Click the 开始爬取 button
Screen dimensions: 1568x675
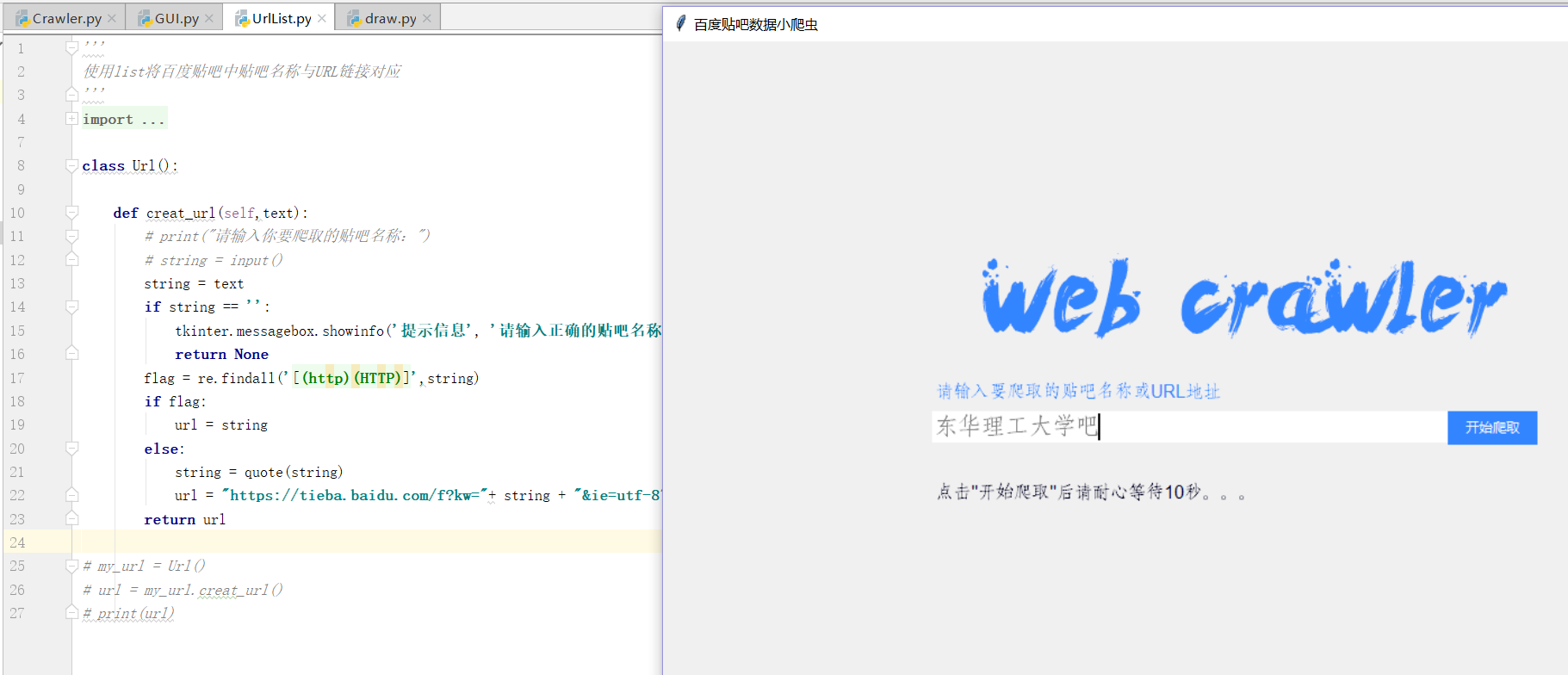point(1492,428)
